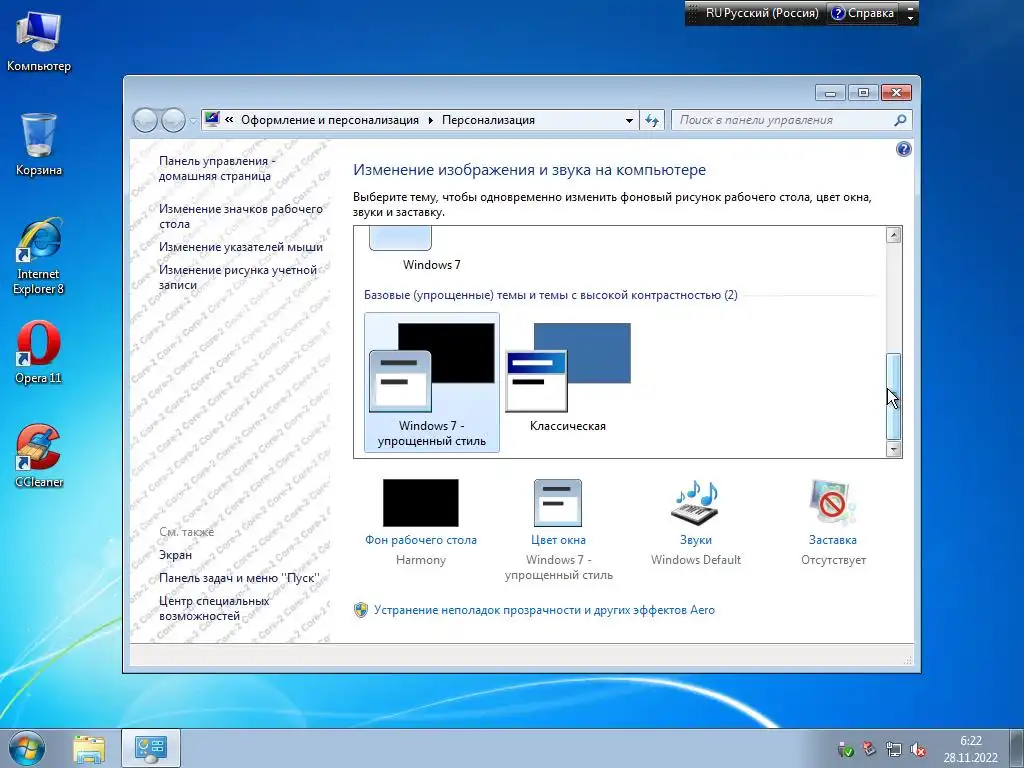Viewport: 1024px width, 768px height.
Task: Click the theme list scrollbar thumb
Action: point(893,396)
